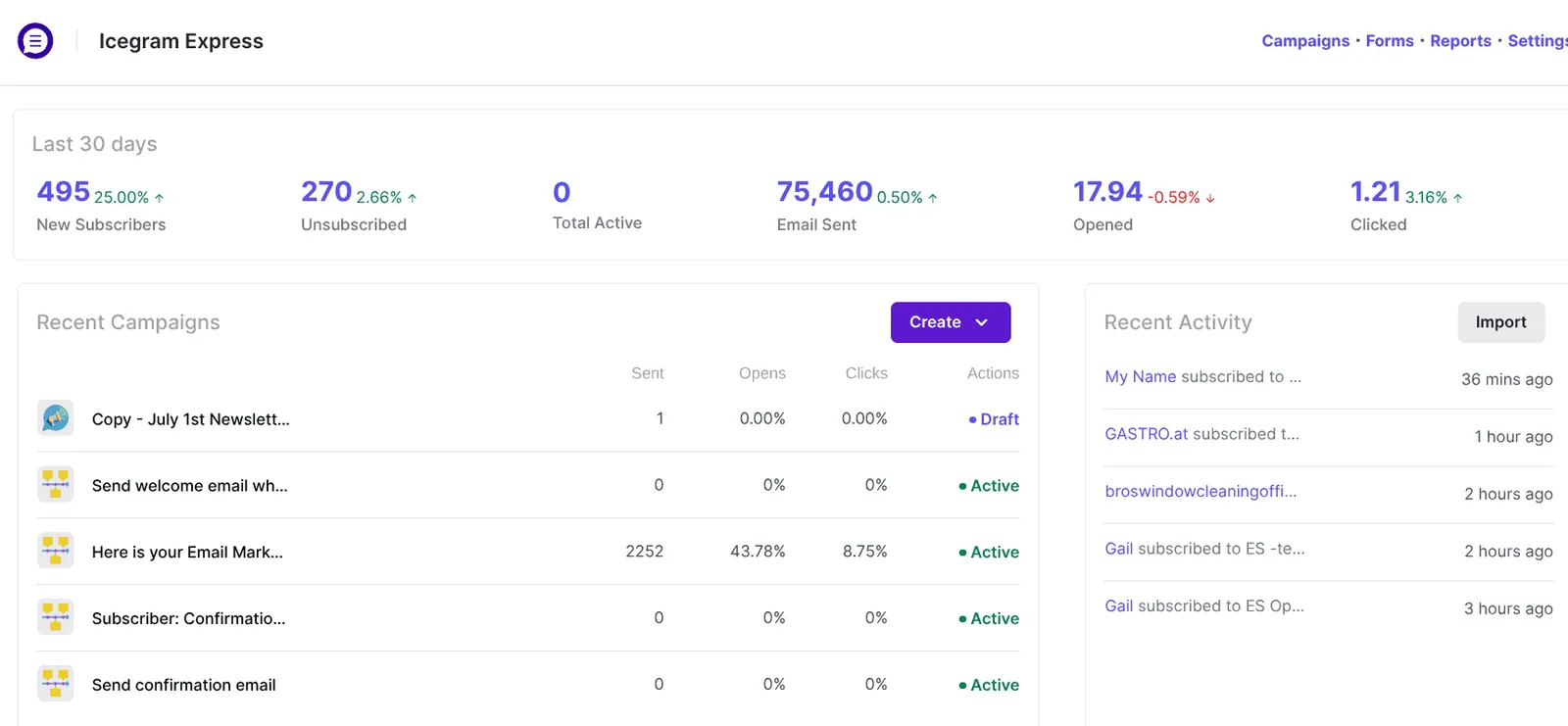Click the 0 Total Active value
This screenshot has height=726, width=1568.
(562, 192)
